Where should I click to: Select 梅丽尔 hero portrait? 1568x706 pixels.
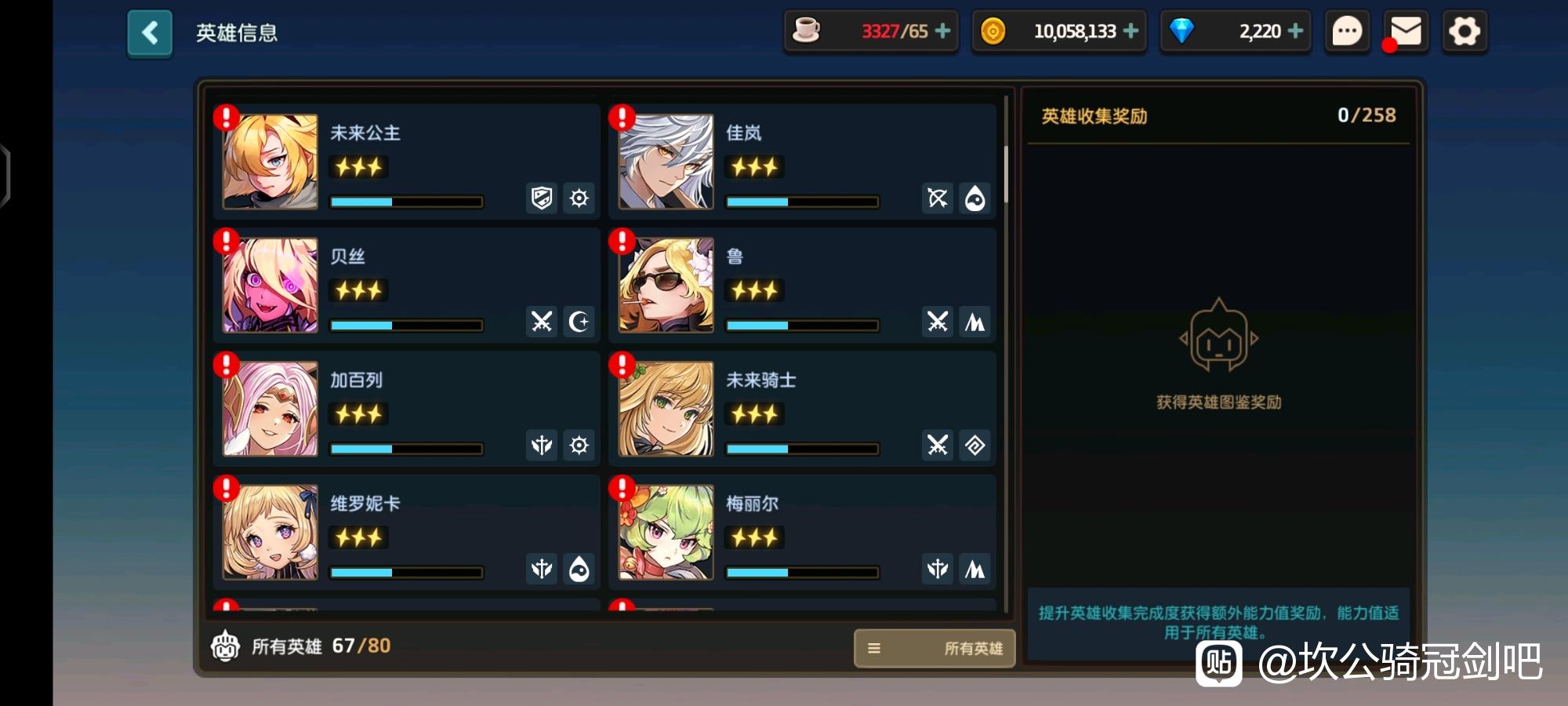point(666,532)
